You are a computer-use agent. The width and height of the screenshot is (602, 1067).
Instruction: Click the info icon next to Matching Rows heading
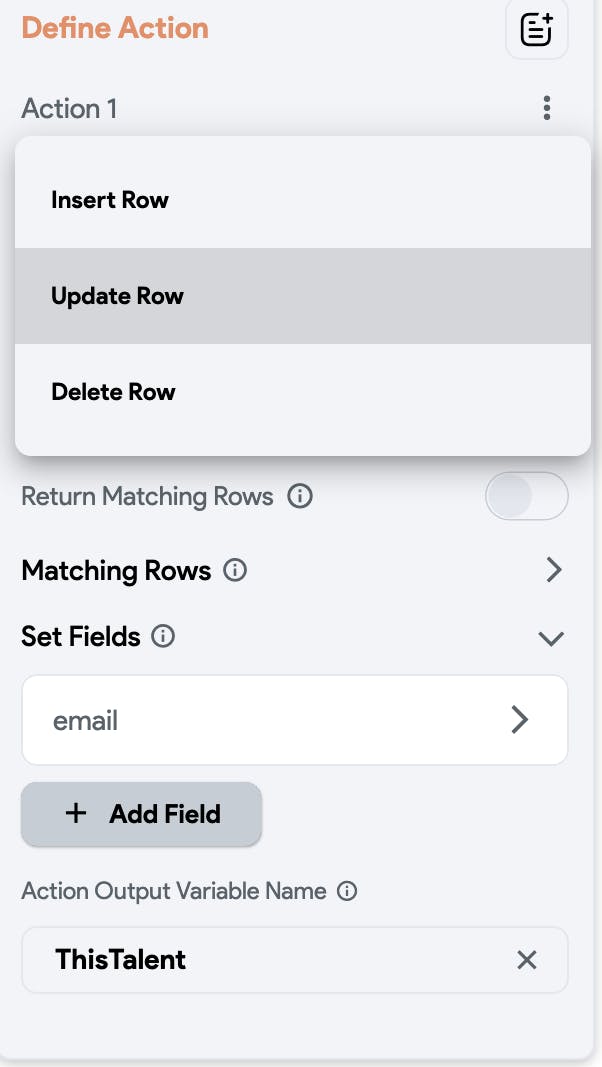pyautogui.click(x=235, y=571)
